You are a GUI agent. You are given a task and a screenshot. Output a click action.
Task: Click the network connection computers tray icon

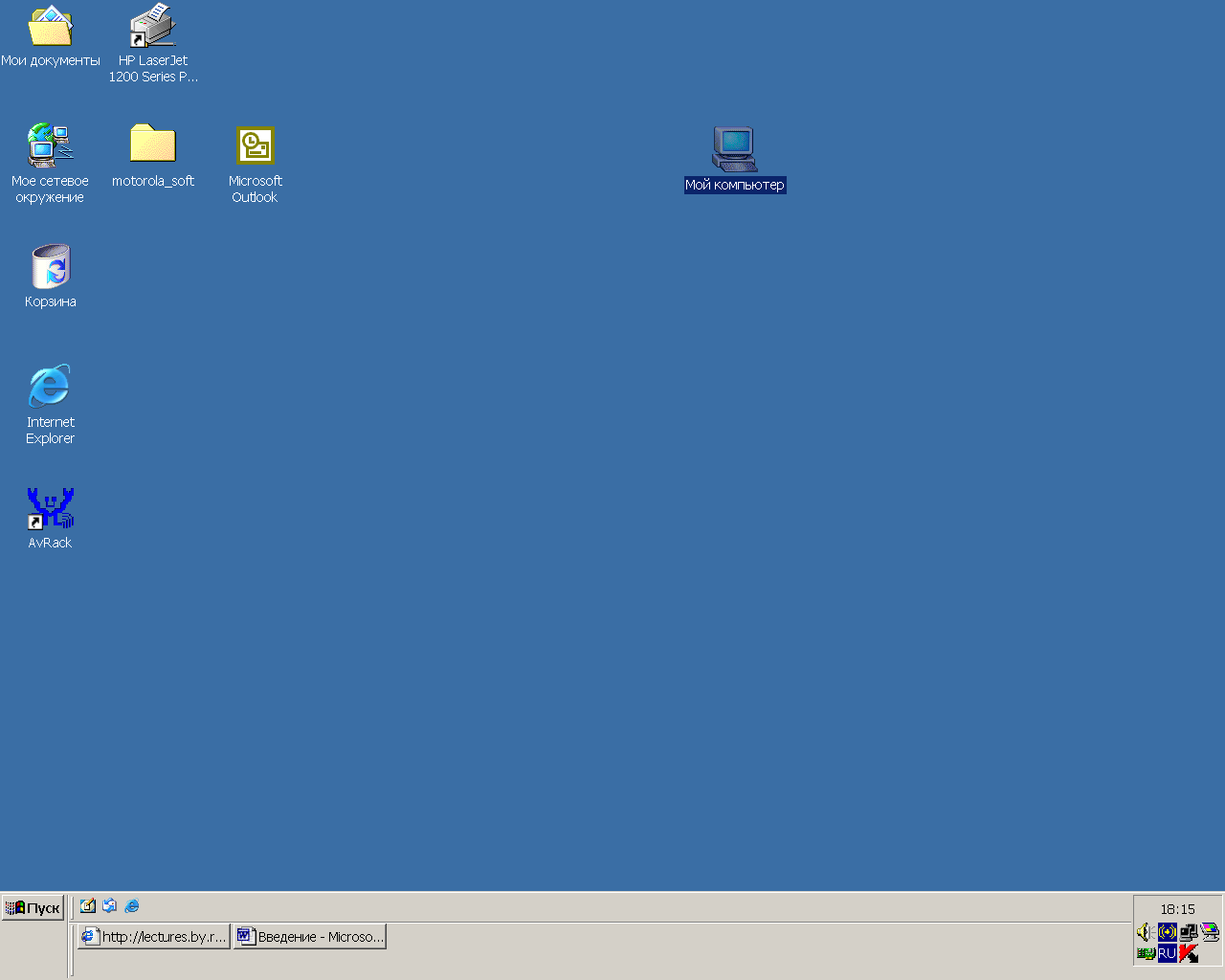[x=1189, y=931]
